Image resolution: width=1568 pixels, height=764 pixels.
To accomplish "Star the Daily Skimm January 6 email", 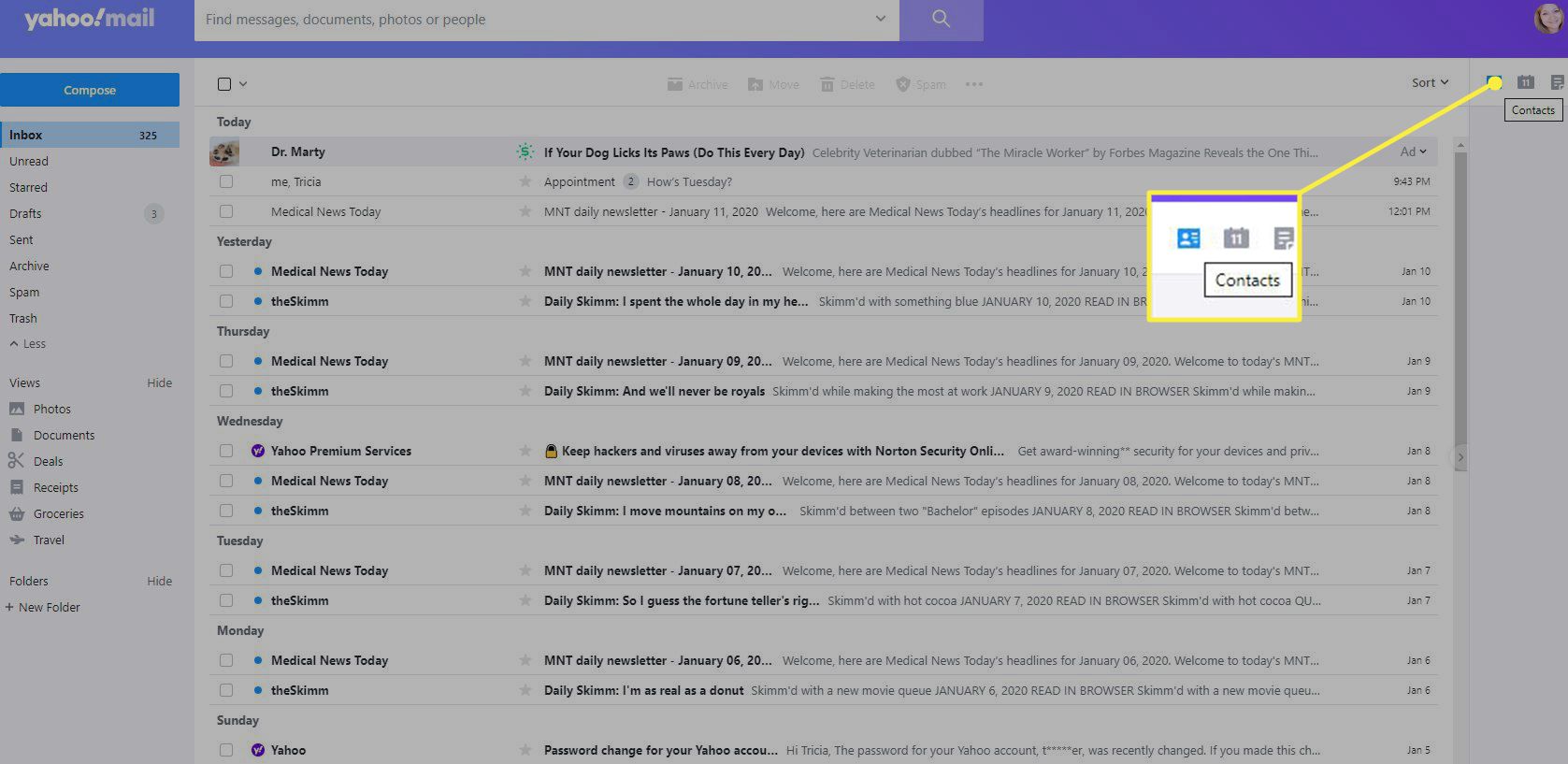I will [525, 690].
